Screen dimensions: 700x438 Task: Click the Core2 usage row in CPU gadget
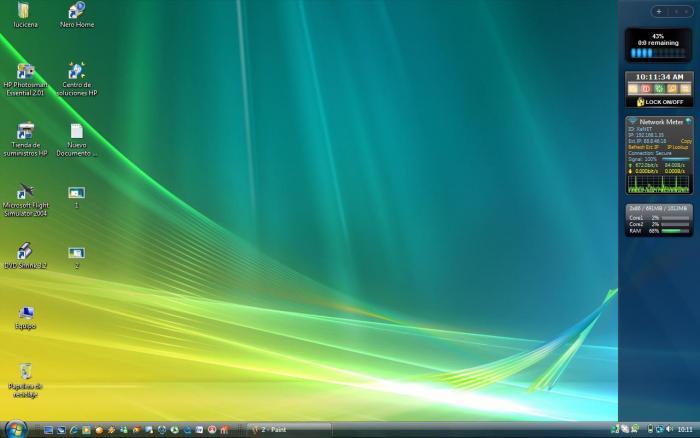coord(659,224)
